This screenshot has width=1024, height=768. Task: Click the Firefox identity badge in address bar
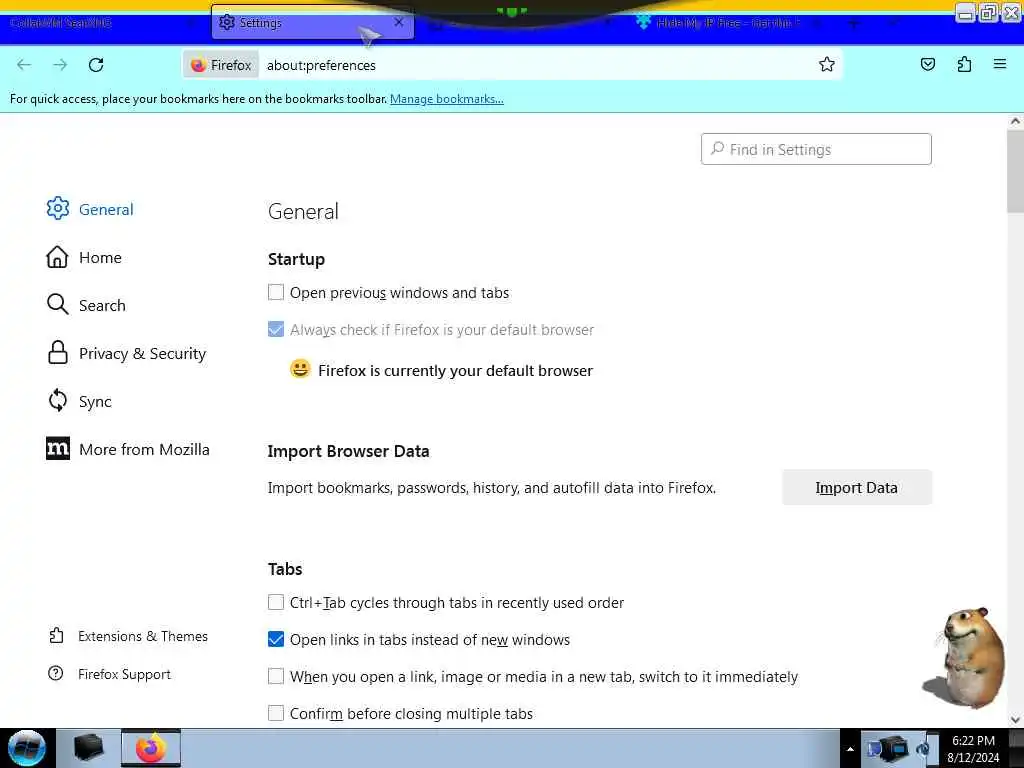point(221,65)
